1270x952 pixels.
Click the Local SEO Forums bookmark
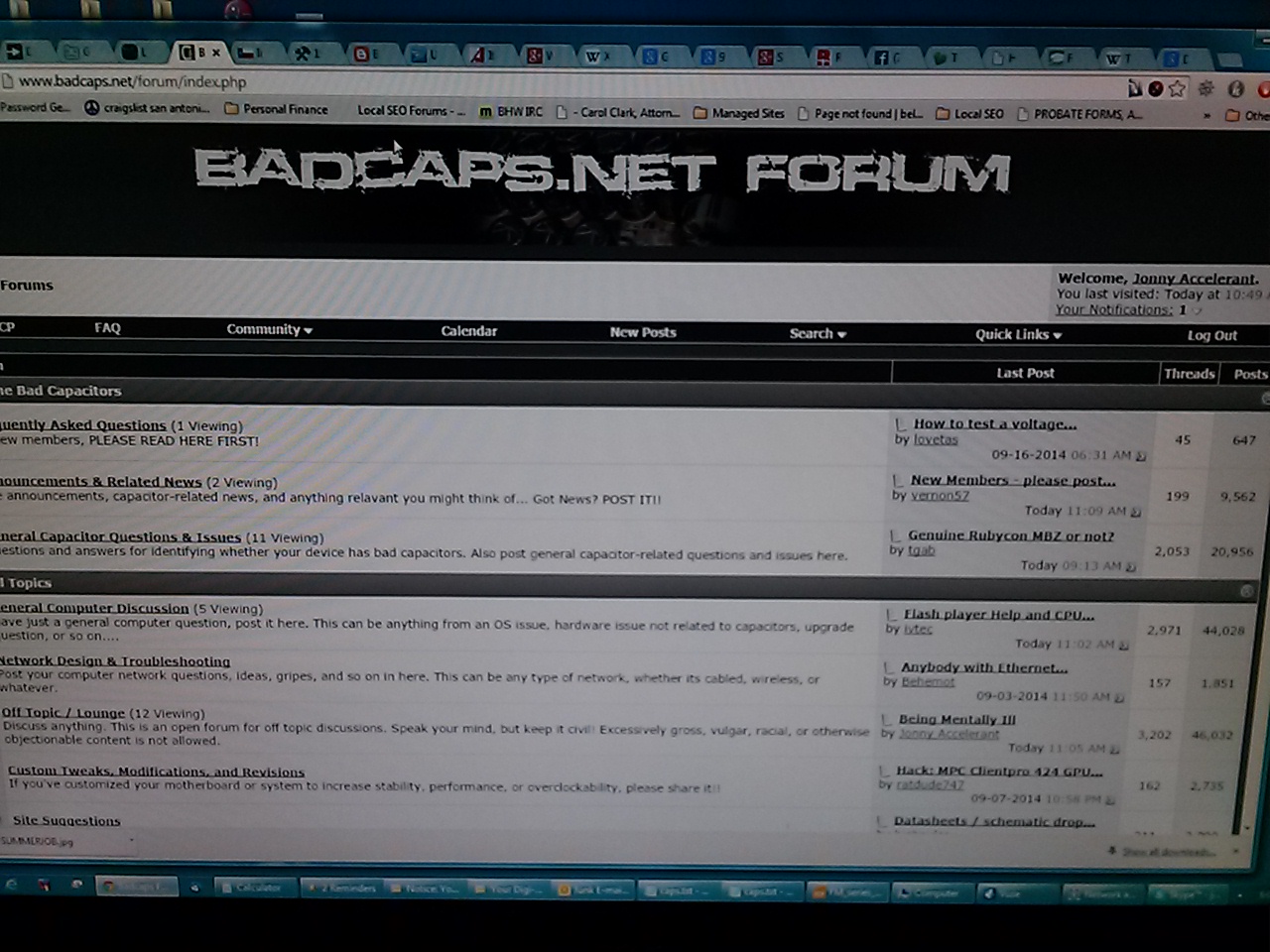411,110
